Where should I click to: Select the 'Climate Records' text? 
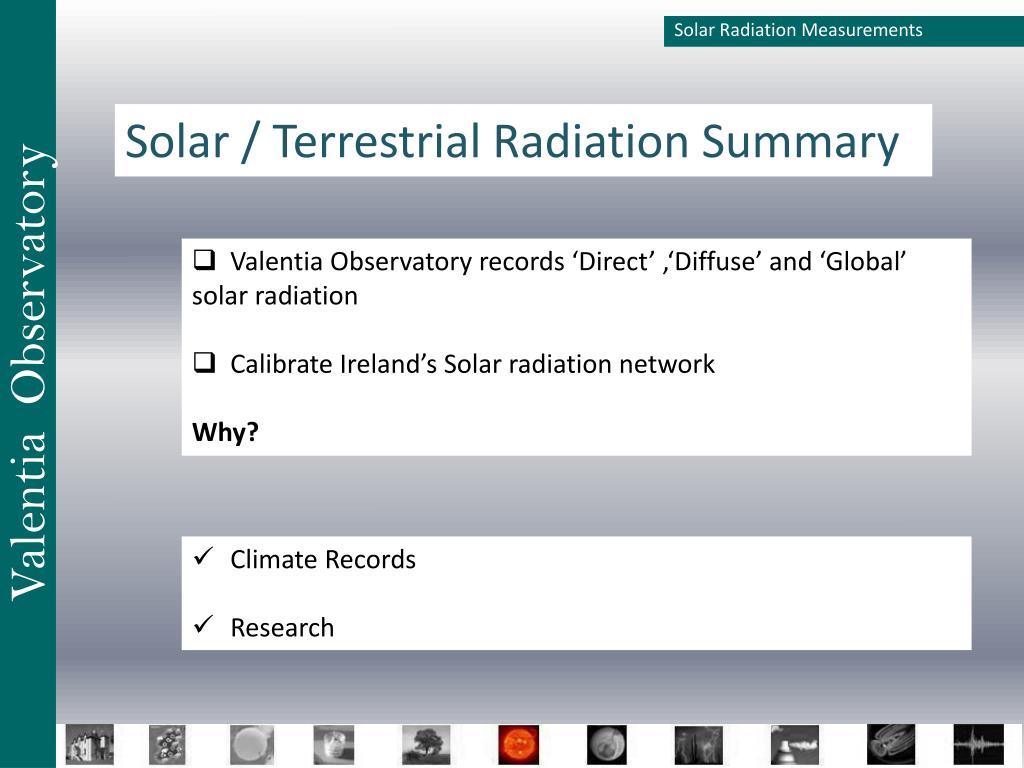(323, 559)
